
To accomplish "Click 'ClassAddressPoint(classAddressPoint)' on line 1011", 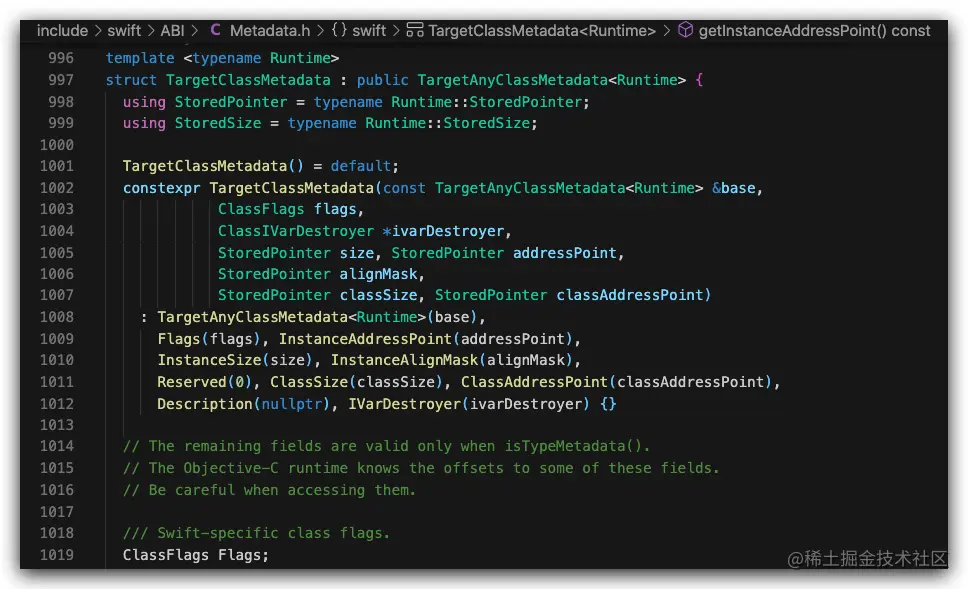I will tap(617, 382).
